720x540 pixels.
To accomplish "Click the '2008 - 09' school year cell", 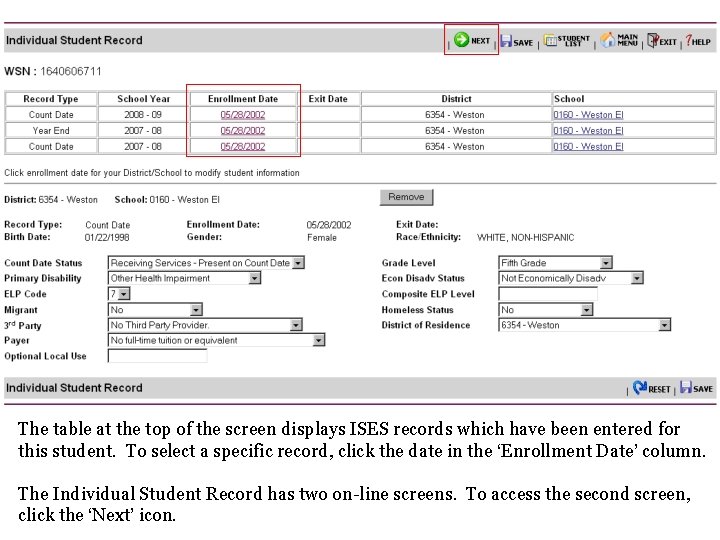I will tap(143, 115).
